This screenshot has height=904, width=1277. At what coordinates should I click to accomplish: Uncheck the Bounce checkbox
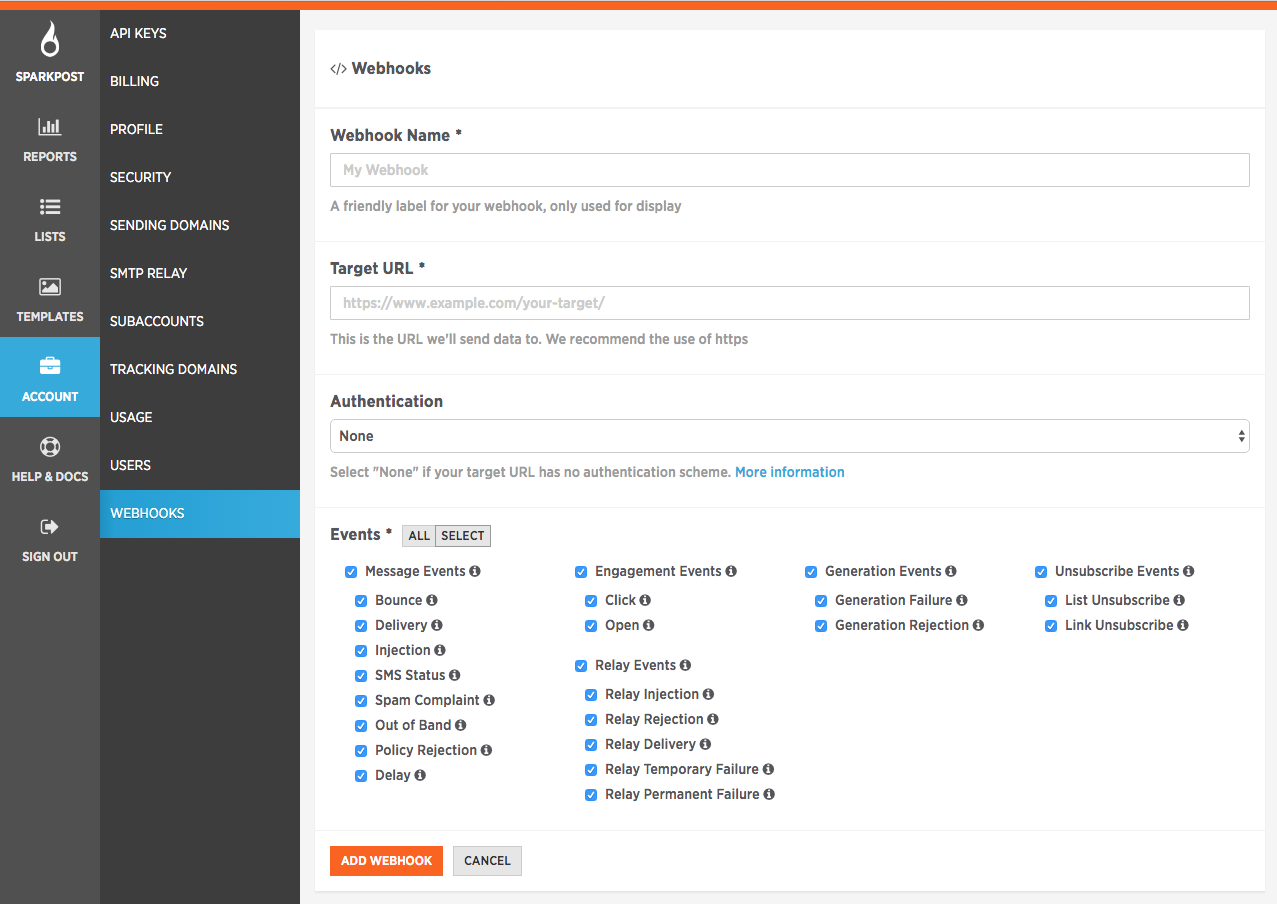[361, 601]
